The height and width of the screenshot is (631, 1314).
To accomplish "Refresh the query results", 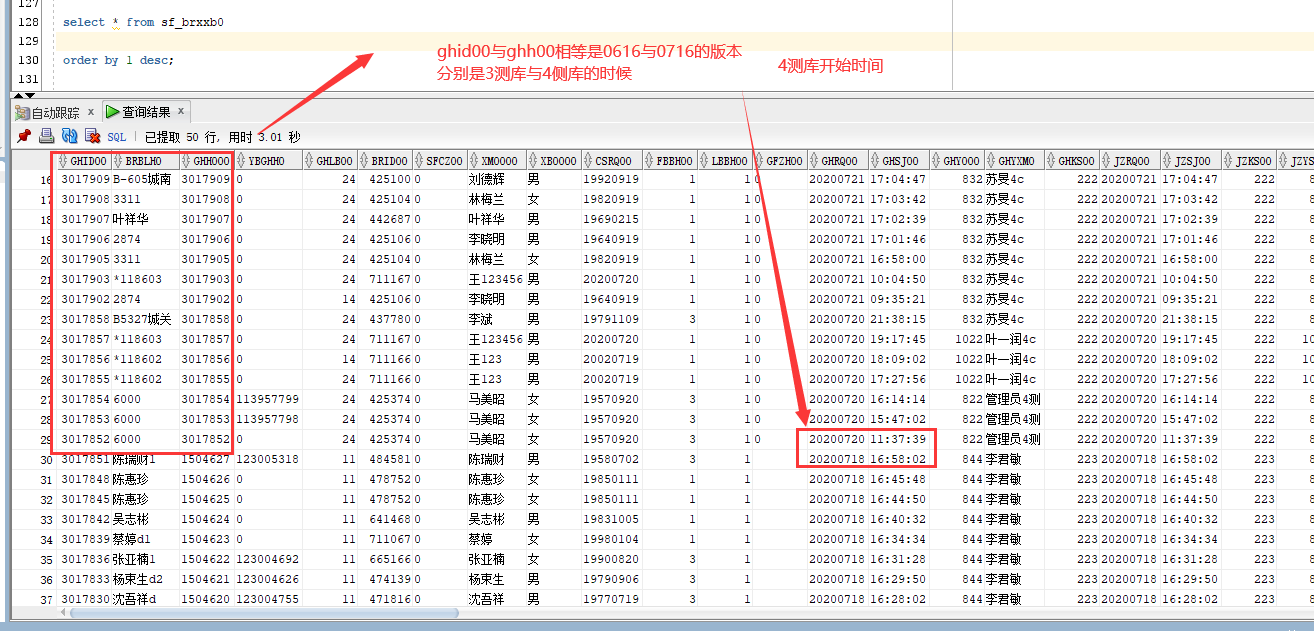I will pos(69,137).
